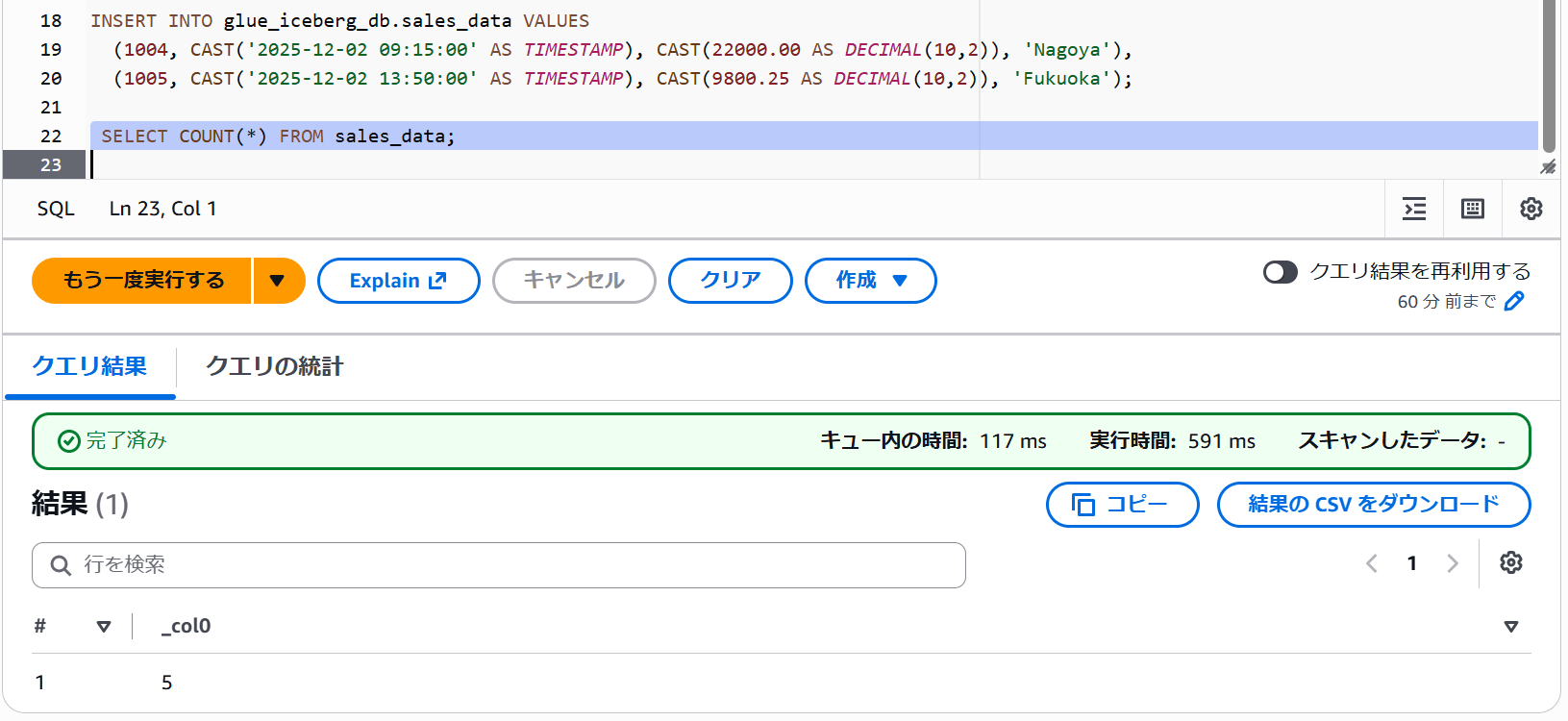Toggle reuse query results switch
Viewport: 1568px width, 721px height.
[x=1281, y=272]
